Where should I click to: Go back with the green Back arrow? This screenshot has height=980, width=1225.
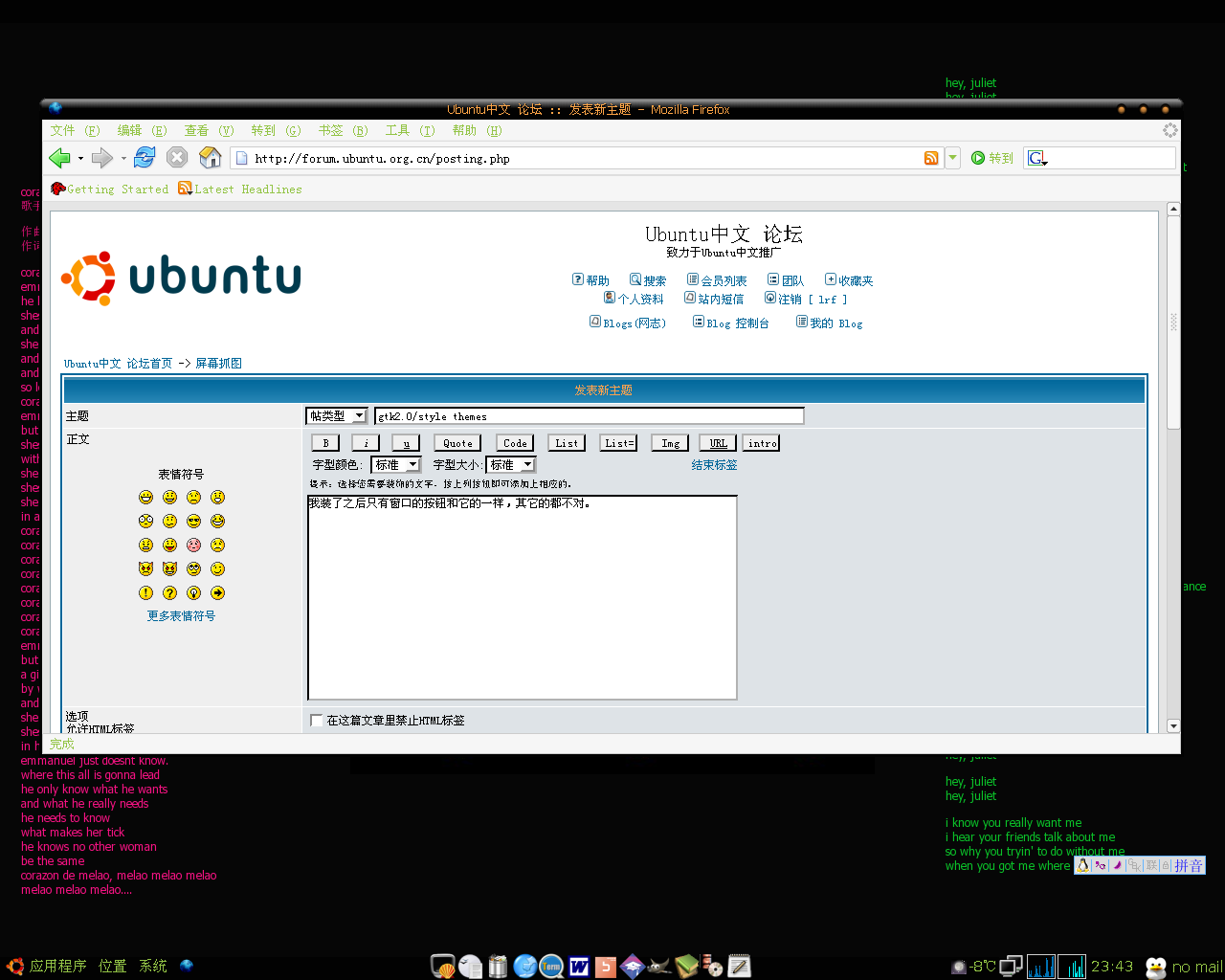pos(59,158)
